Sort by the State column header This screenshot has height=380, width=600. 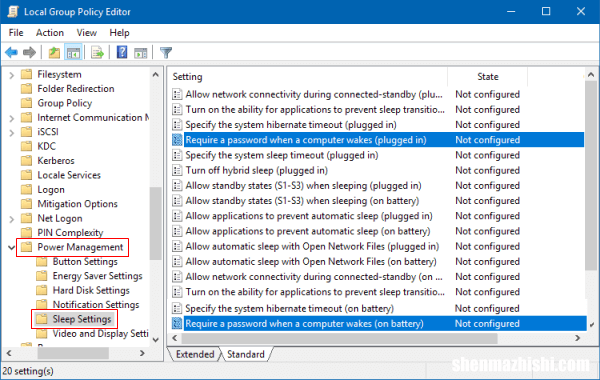click(488, 77)
